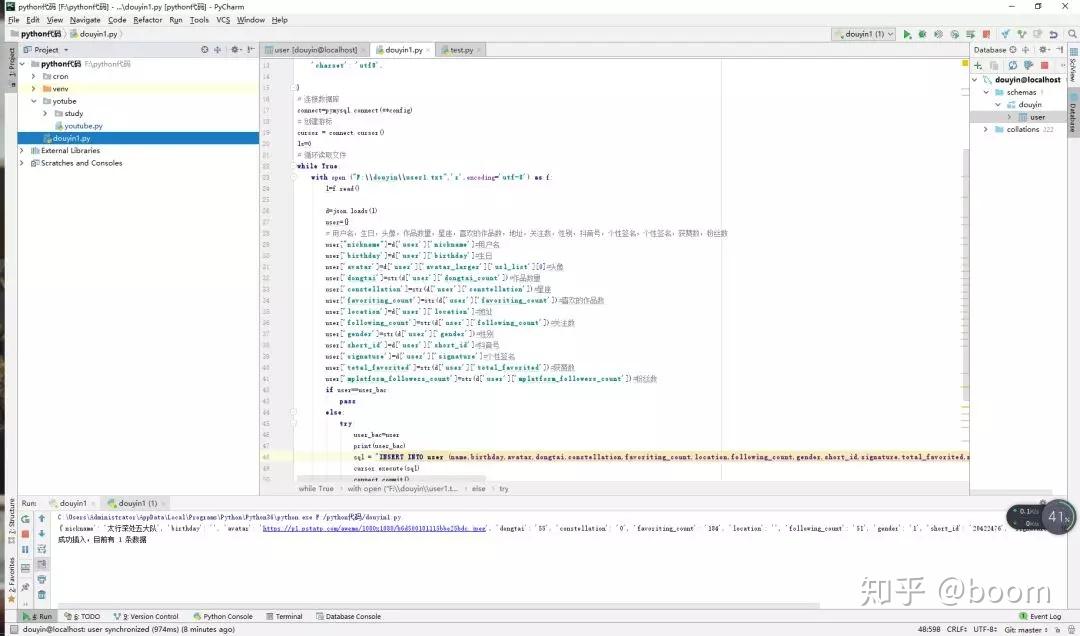Open the Event Log
Screen dimensions: 1080x636
pos(1040,617)
